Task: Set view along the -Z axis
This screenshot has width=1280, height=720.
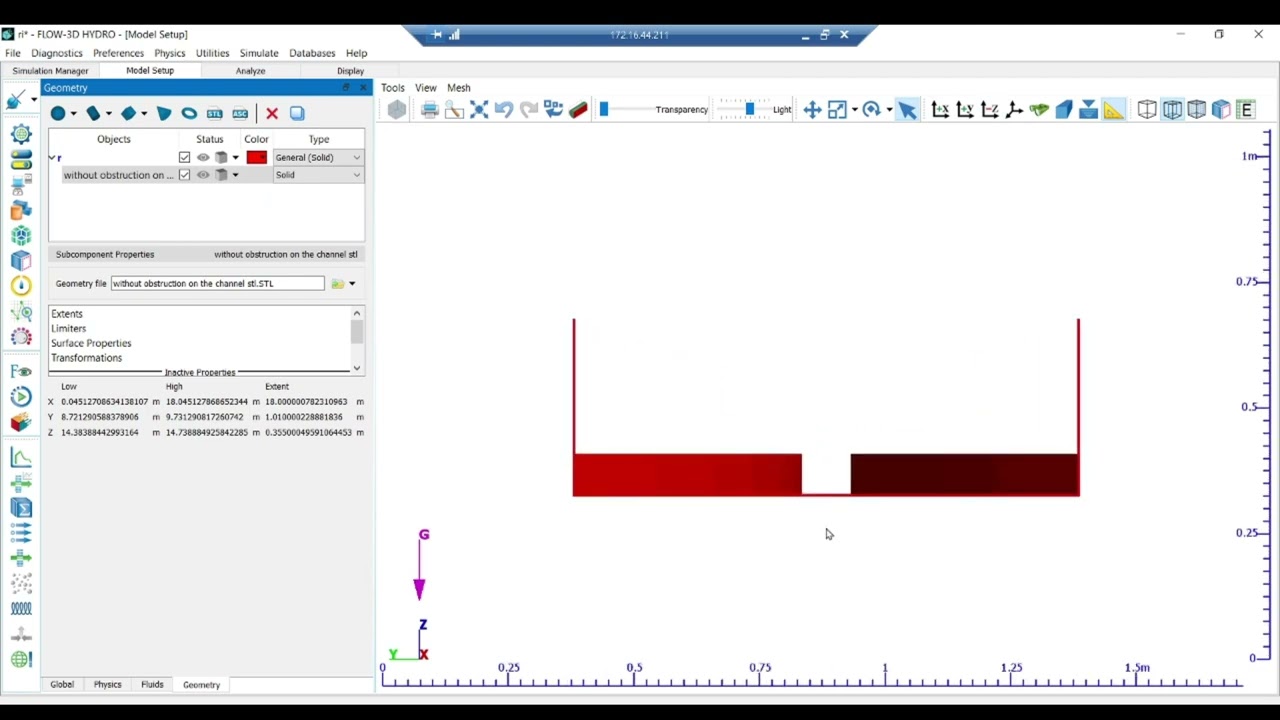Action: click(990, 110)
